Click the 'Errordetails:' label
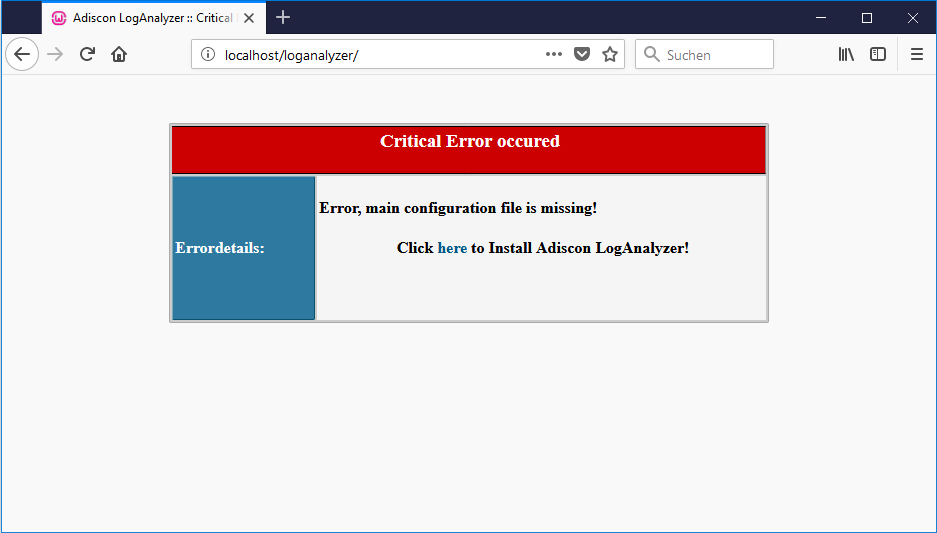The height and width of the screenshot is (533, 937). coord(220,248)
